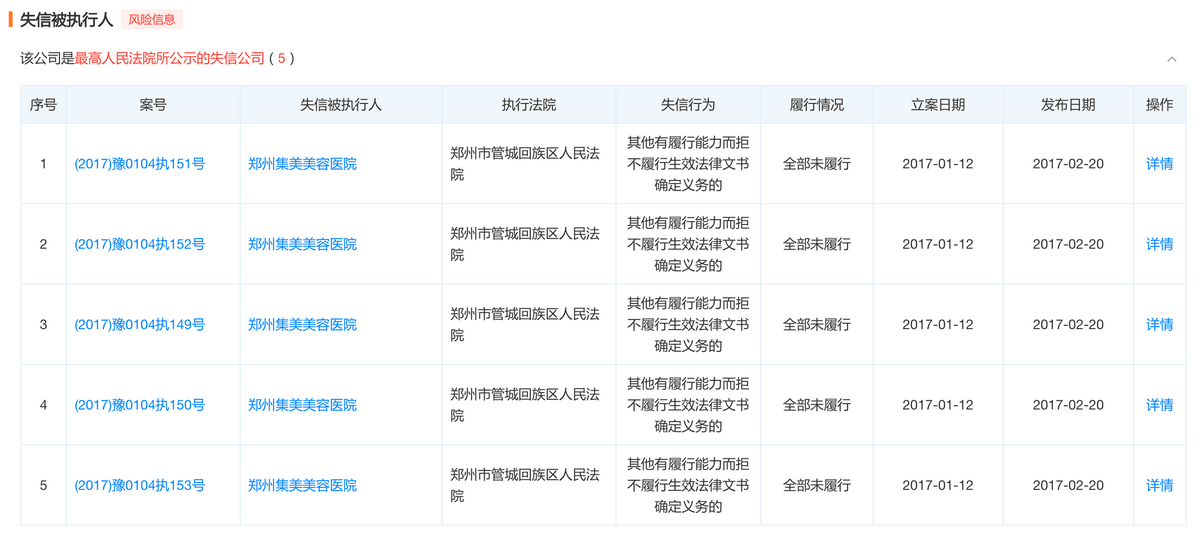Click 郑州集美美容医院 in row 1

[302, 164]
